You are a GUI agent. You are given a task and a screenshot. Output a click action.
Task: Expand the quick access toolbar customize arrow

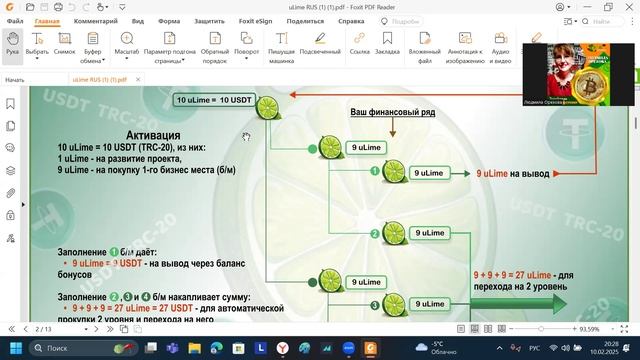[x=122, y=7]
